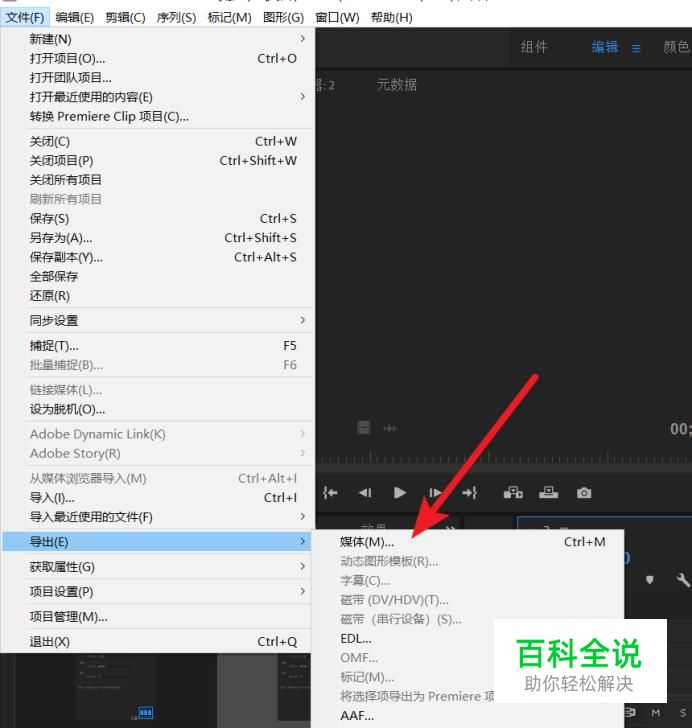Open the 剪辑(C) menu
Viewport: 692px width, 728px height.
pyautogui.click(x=125, y=18)
